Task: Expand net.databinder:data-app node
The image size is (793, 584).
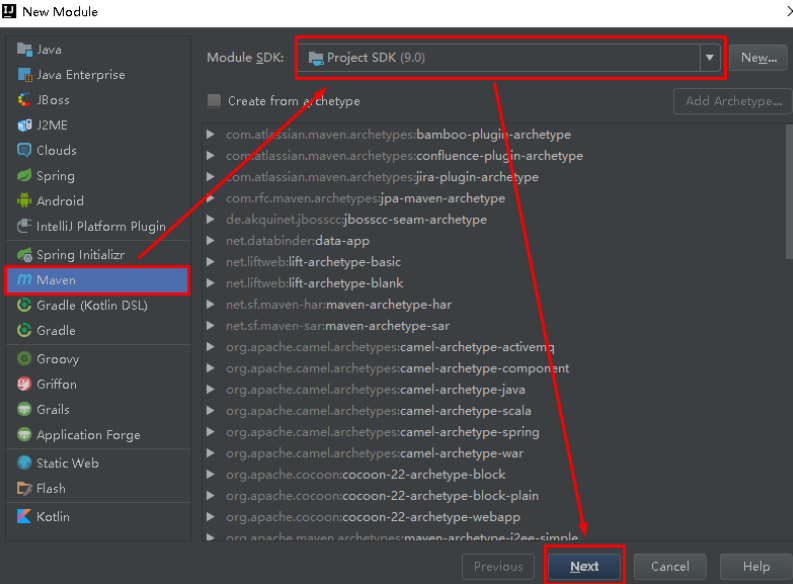Action: click(210, 241)
